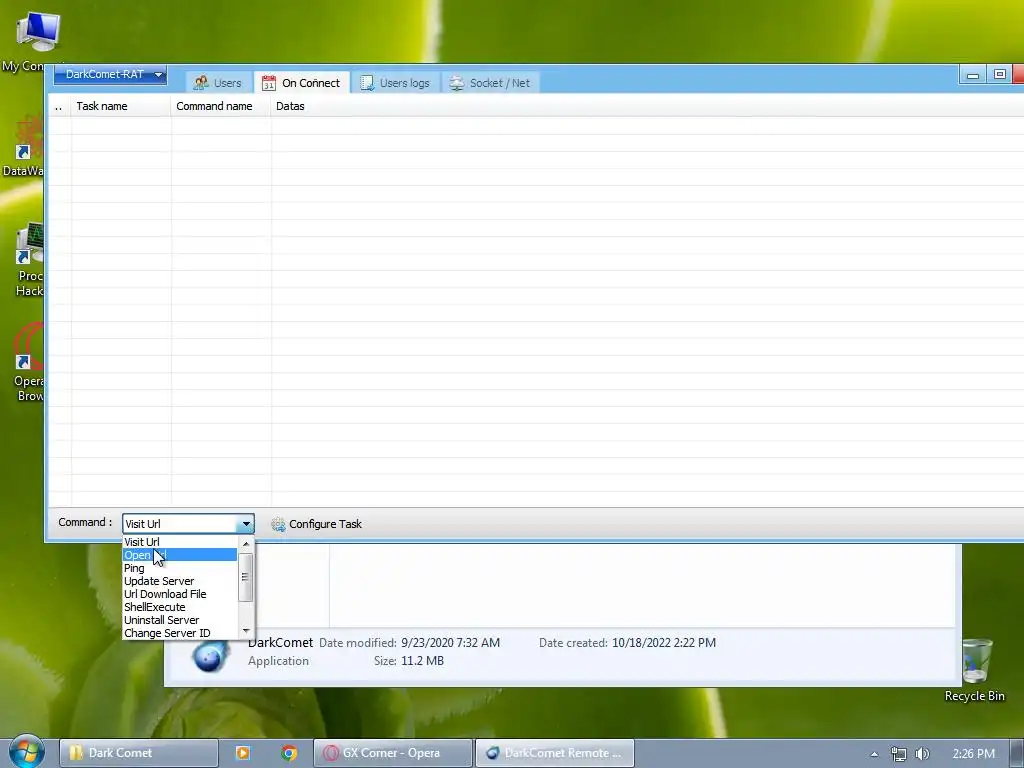This screenshot has width=1024, height=768.
Task: Click the Configure Task button
Action: (x=316, y=524)
